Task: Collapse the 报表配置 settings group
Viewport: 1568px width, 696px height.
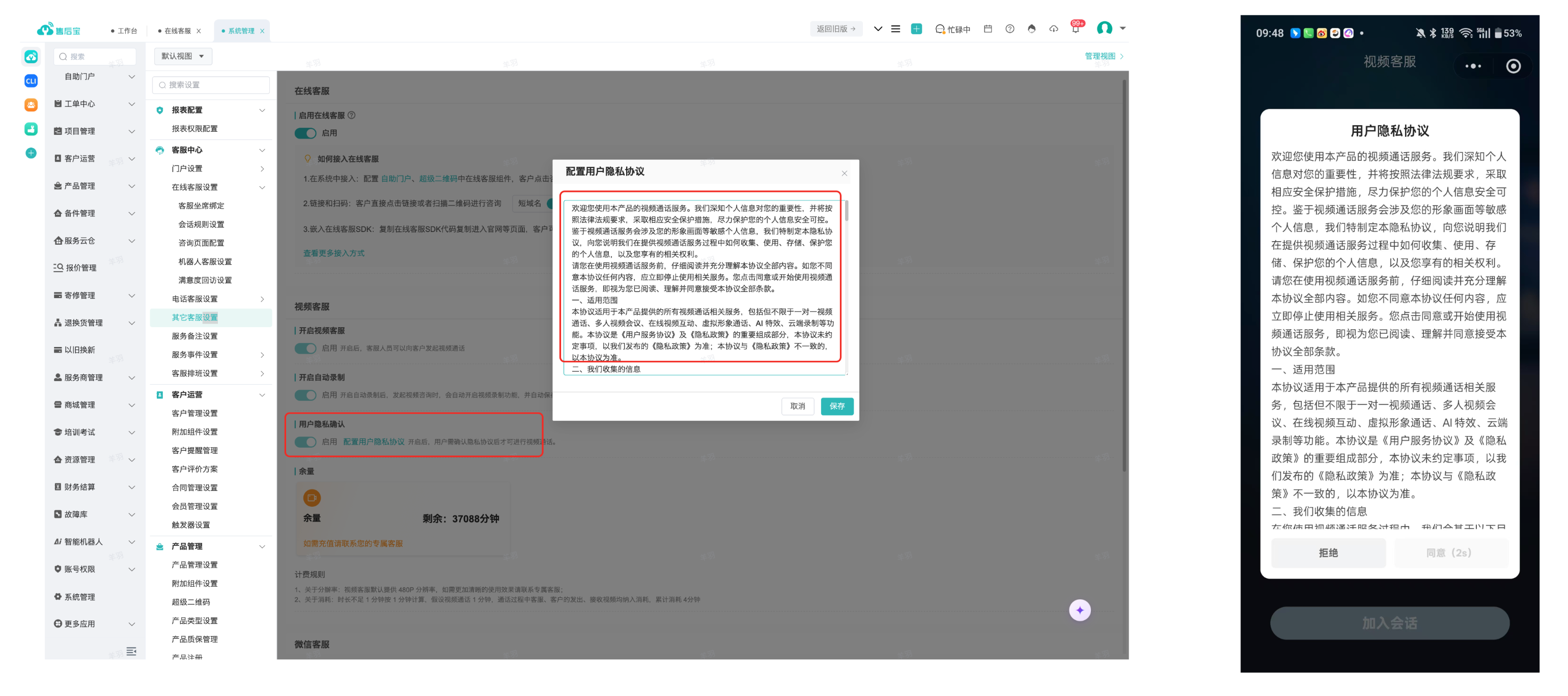Action: click(262, 110)
